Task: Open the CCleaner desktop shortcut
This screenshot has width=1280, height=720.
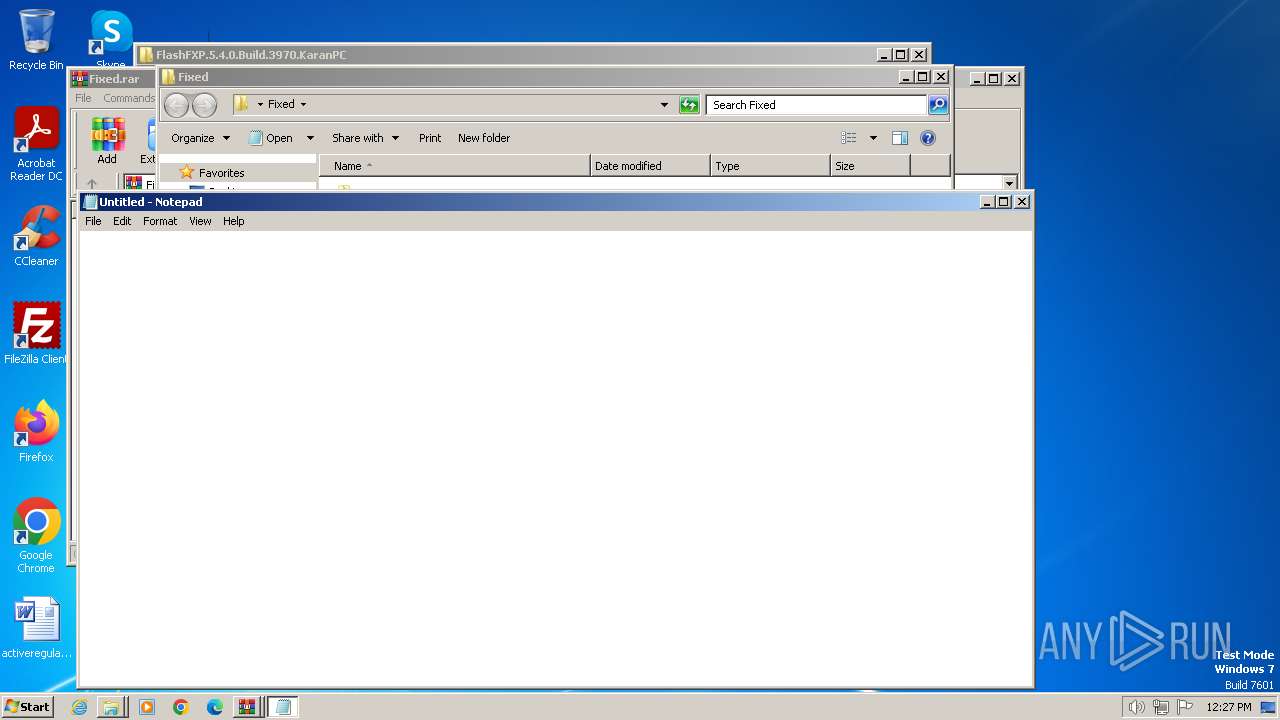Action: pyautogui.click(x=36, y=236)
